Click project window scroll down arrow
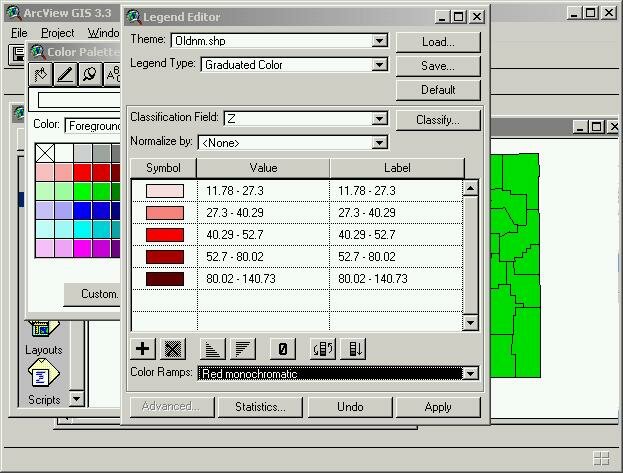 (x=76, y=399)
